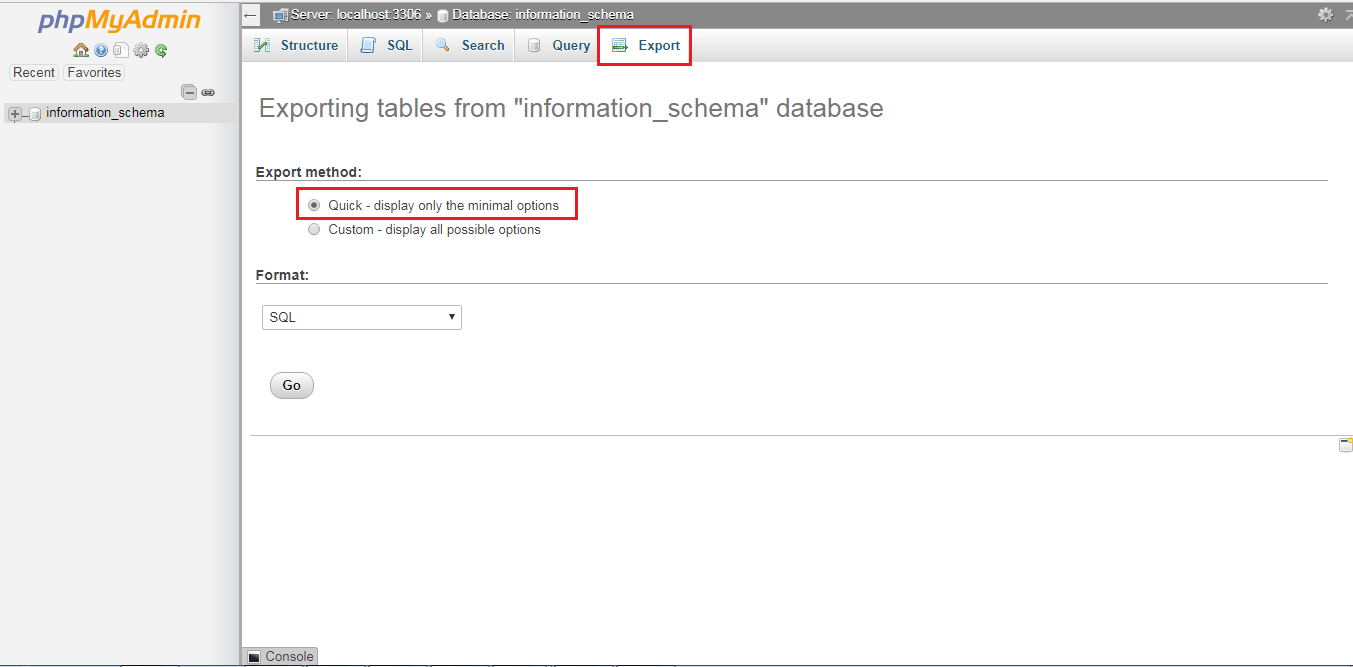This screenshot has height=667, width=1353.
Task: Click the Home icon in navigation panel
Action: [81, 49]
